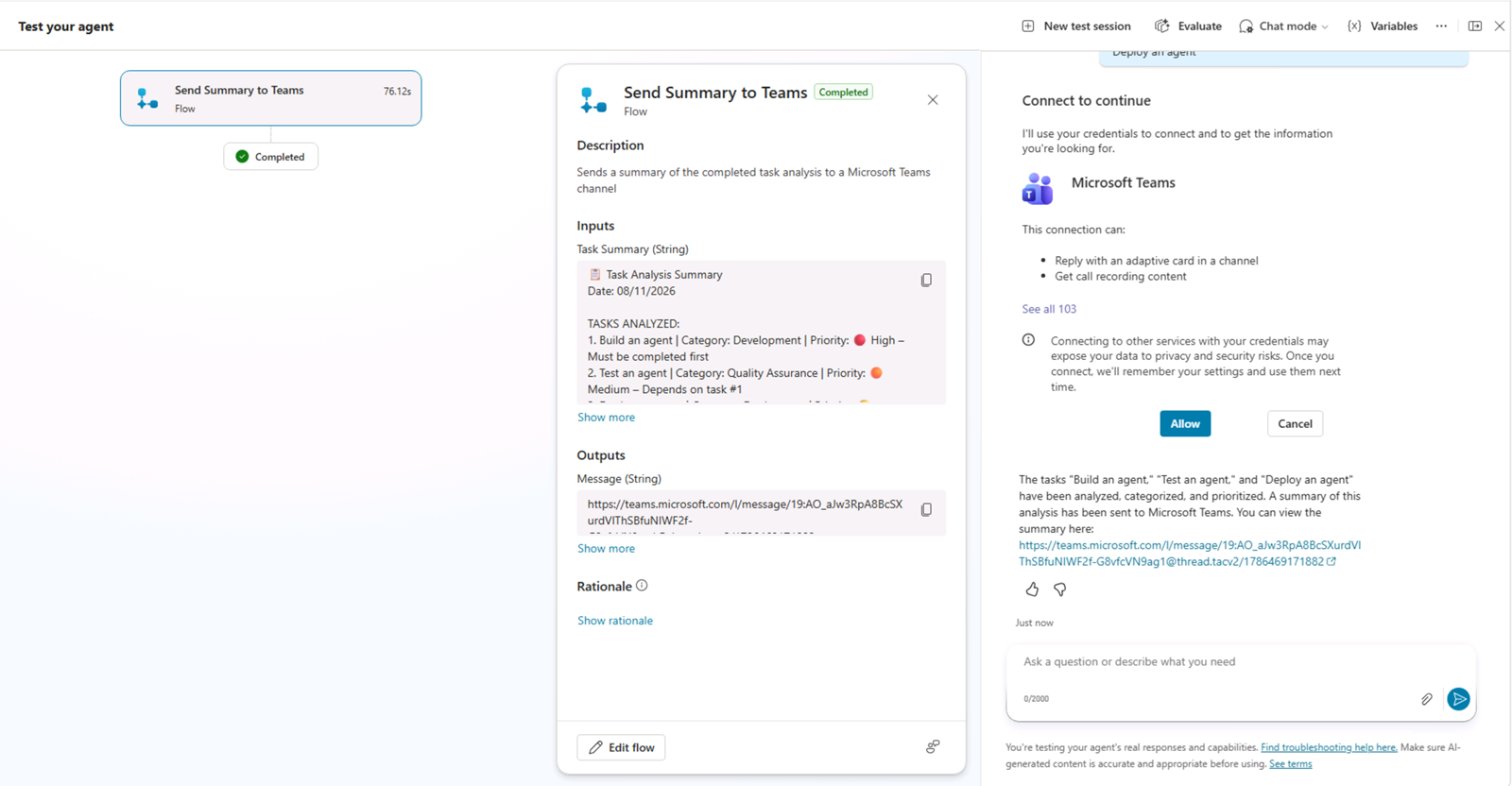Attach a file with the paperclip icon

click(x=1427, y=699)
